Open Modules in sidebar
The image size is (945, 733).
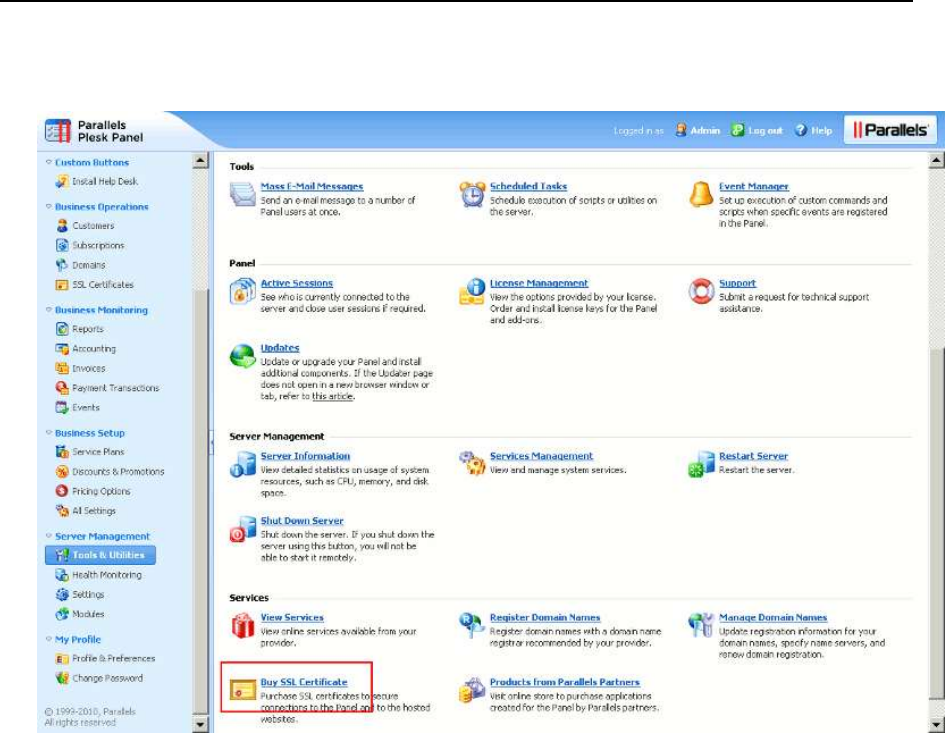click(x=88, y=614)
